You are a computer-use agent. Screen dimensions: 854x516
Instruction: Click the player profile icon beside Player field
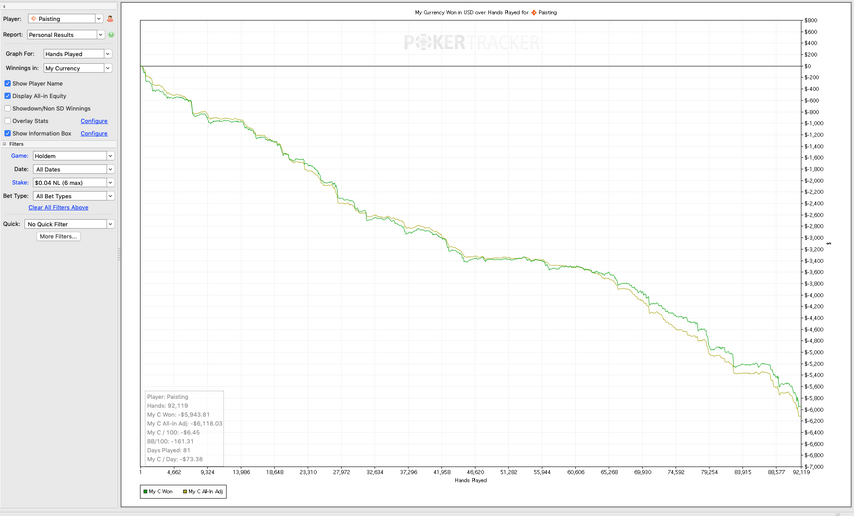click(110, 19)
